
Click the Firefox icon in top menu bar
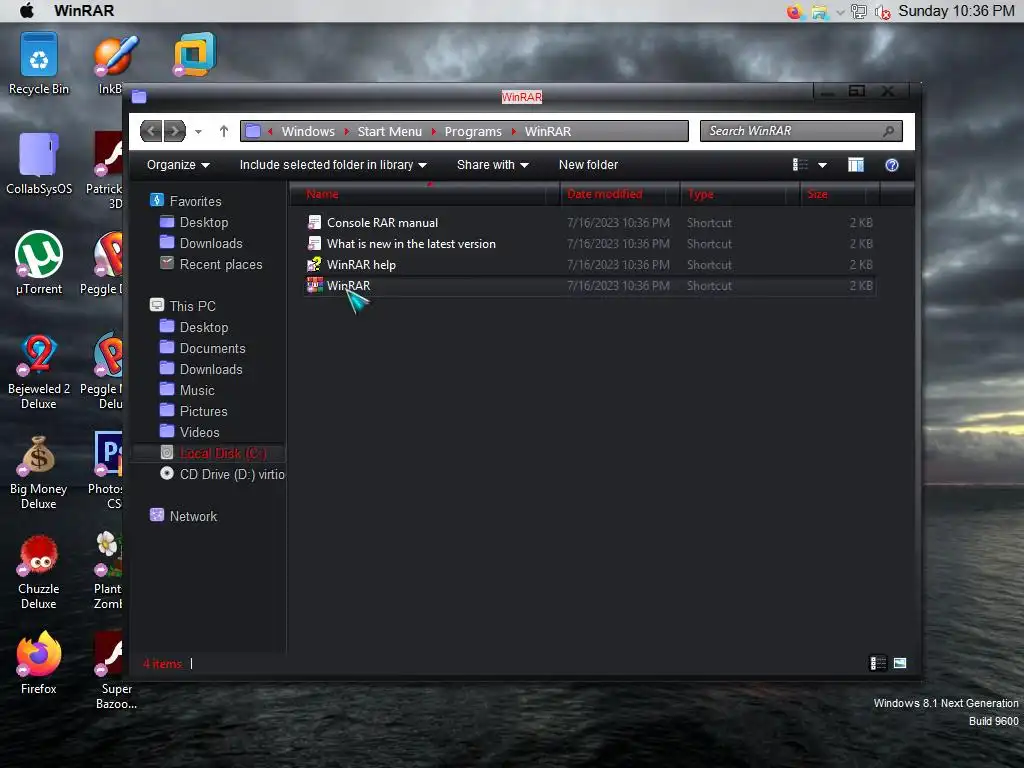coord(794,11)
